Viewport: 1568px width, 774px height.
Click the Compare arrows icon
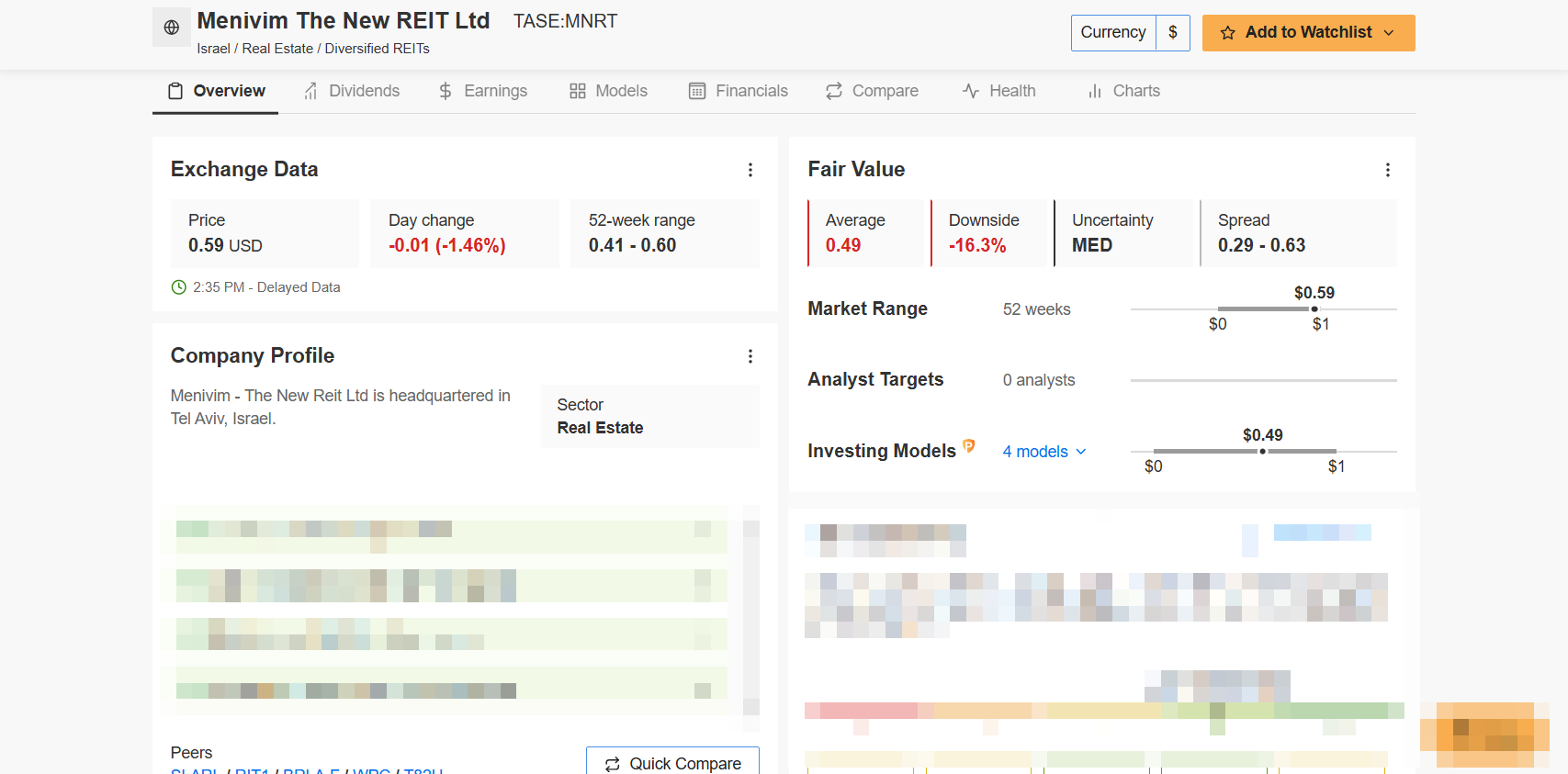coord(834,91)
